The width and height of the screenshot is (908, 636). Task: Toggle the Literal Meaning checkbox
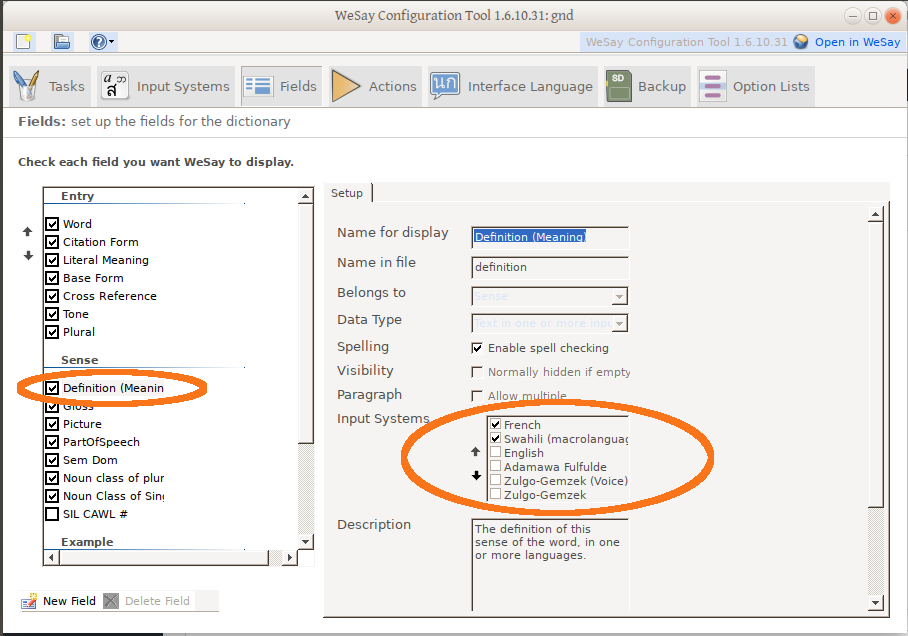click(52, 259)
